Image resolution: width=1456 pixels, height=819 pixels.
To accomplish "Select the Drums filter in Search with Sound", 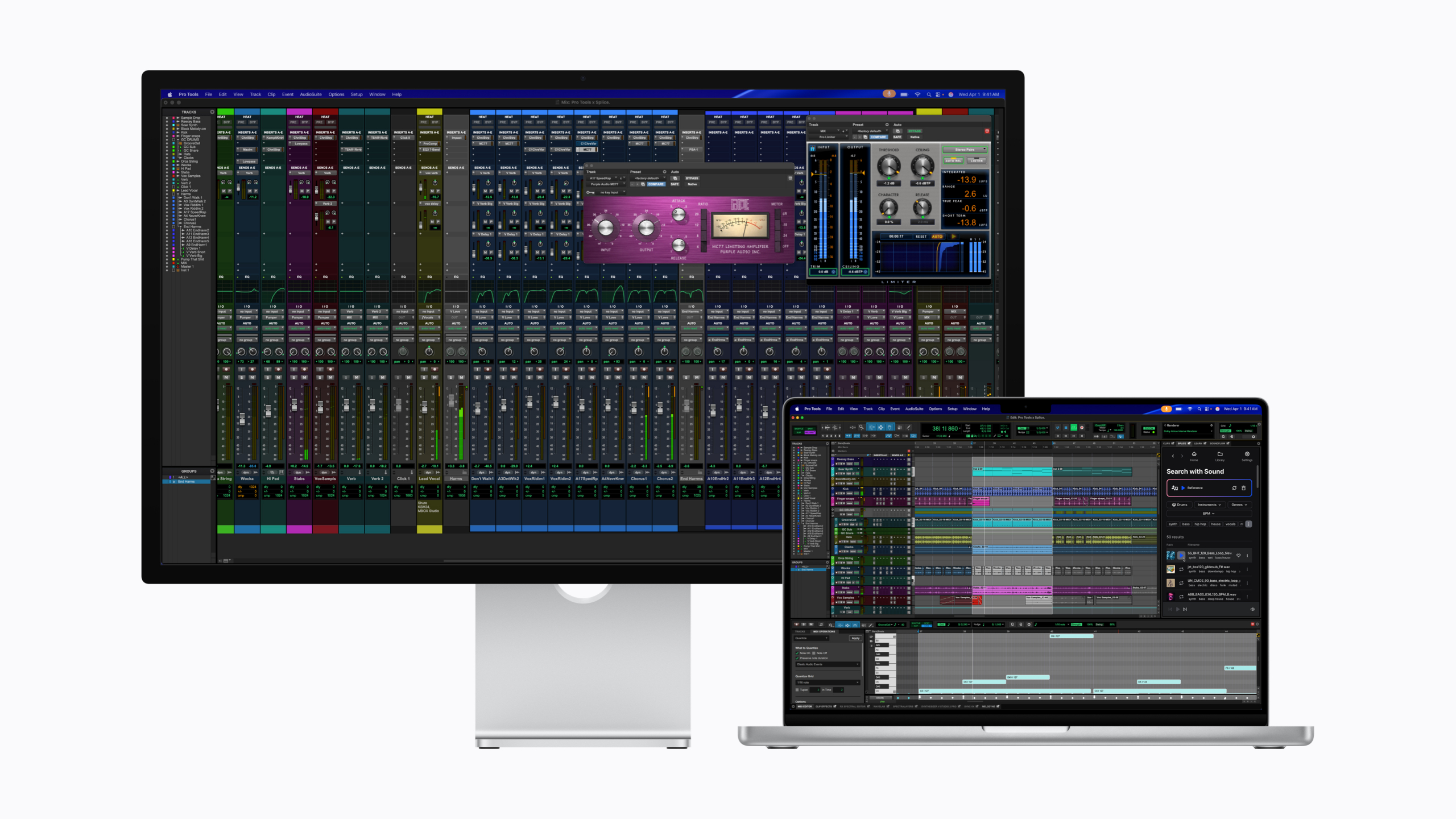I will tap(1179, 505).
